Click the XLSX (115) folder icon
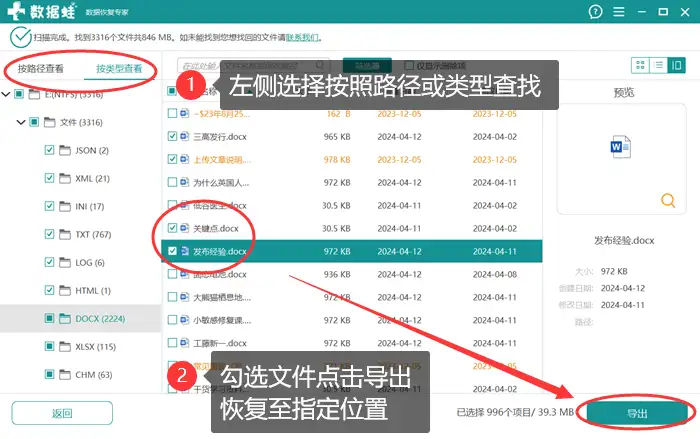700x439 pixels. pos(65,347)
